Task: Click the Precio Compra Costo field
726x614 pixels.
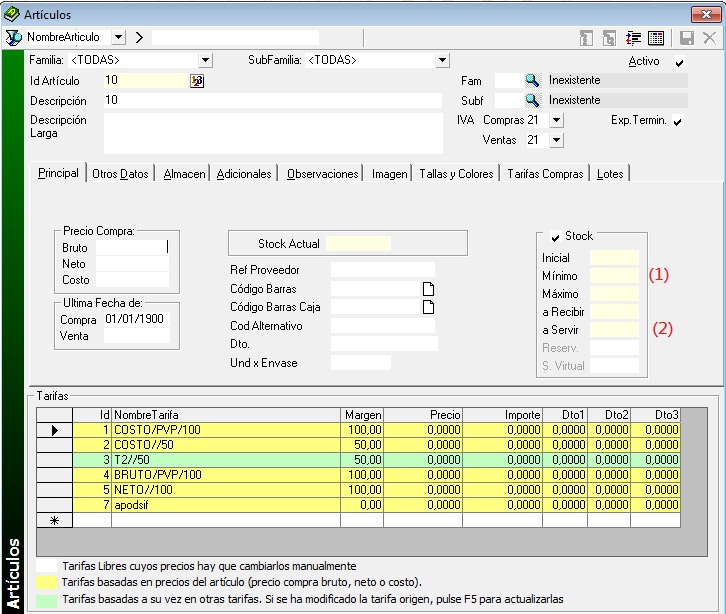Action: click(x=132, y=280)
